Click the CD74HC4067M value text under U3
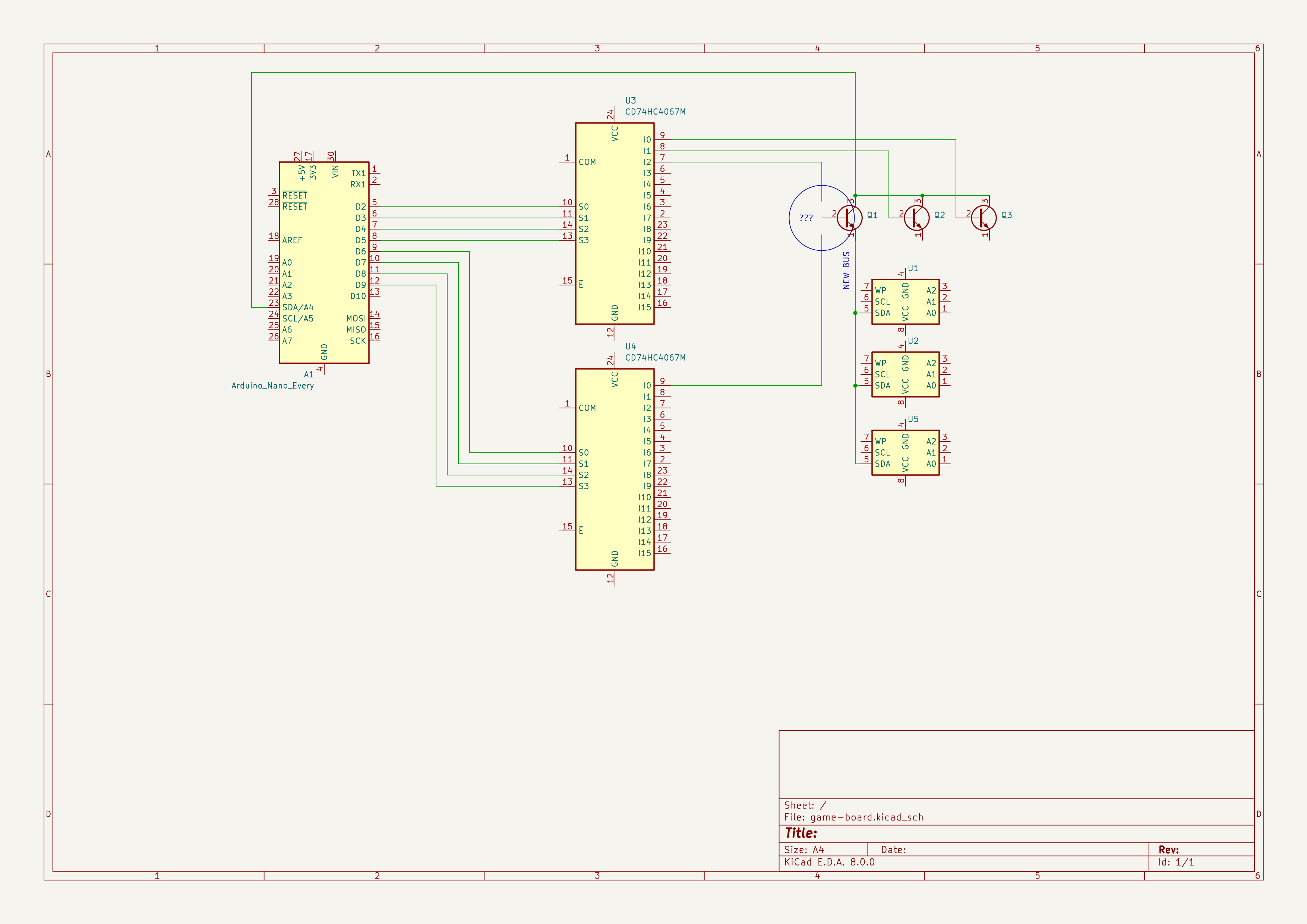The height and width of the screenshot is (924, 1307). (655, 112)
